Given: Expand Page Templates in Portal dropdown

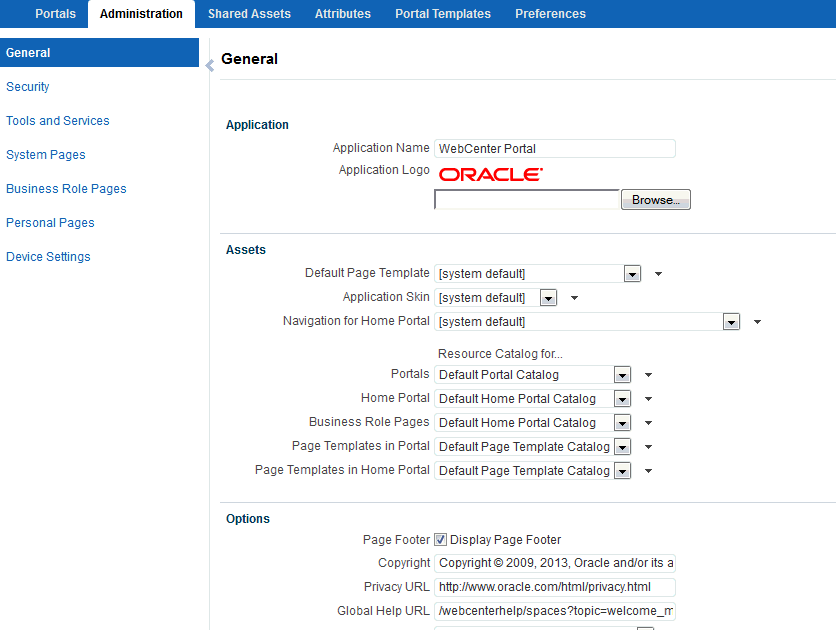Looking at the screenshot, I should tap(622, 447).
